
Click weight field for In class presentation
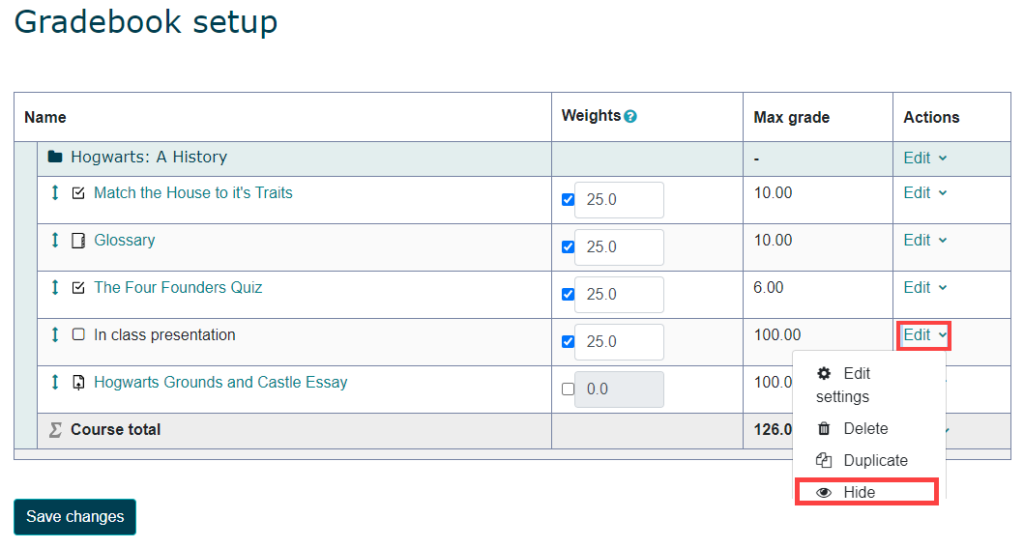pyautogui.click(x=618, y=342)
